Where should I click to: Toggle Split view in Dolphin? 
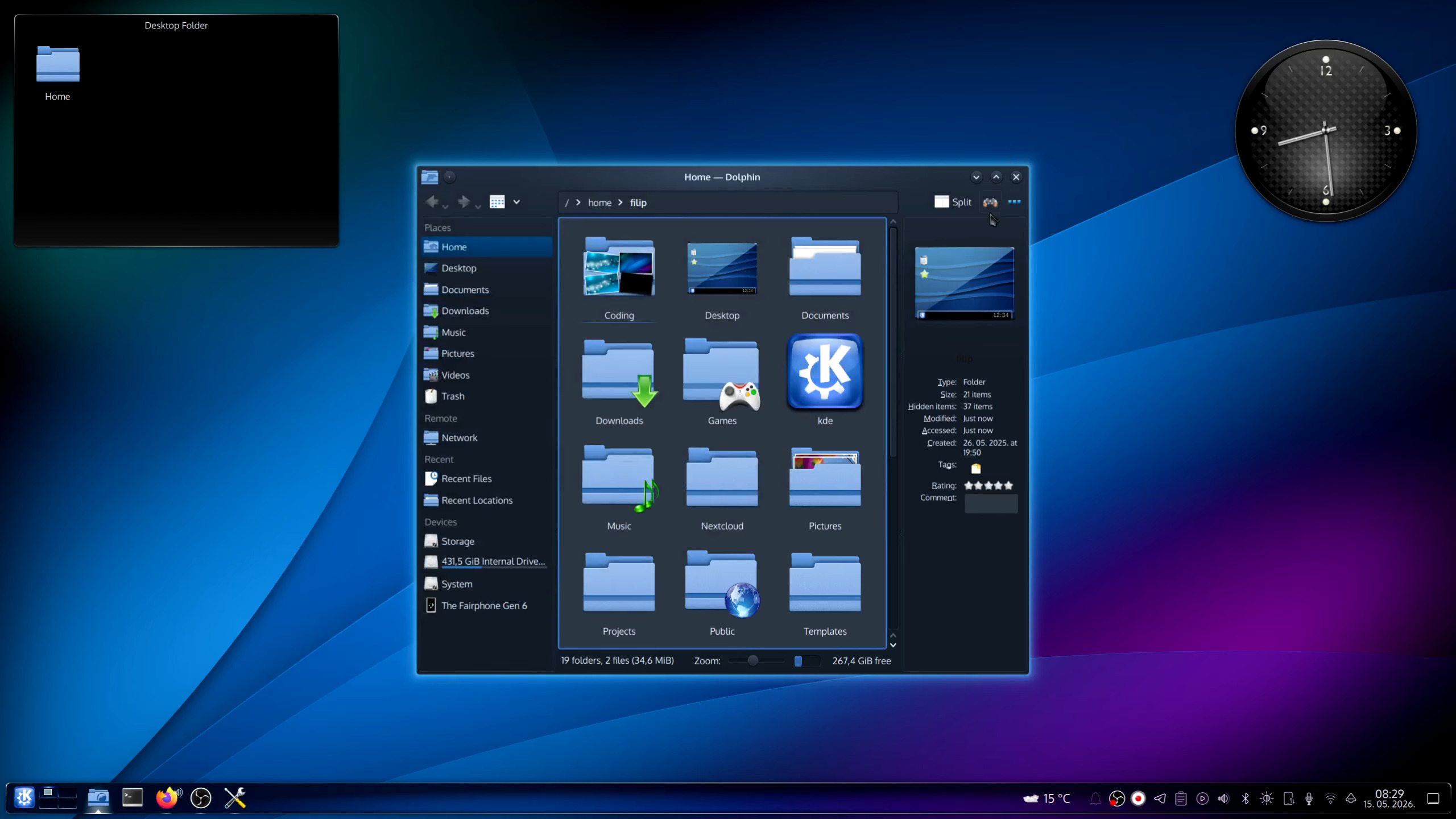pyautogui.click(x=953, y=202)
